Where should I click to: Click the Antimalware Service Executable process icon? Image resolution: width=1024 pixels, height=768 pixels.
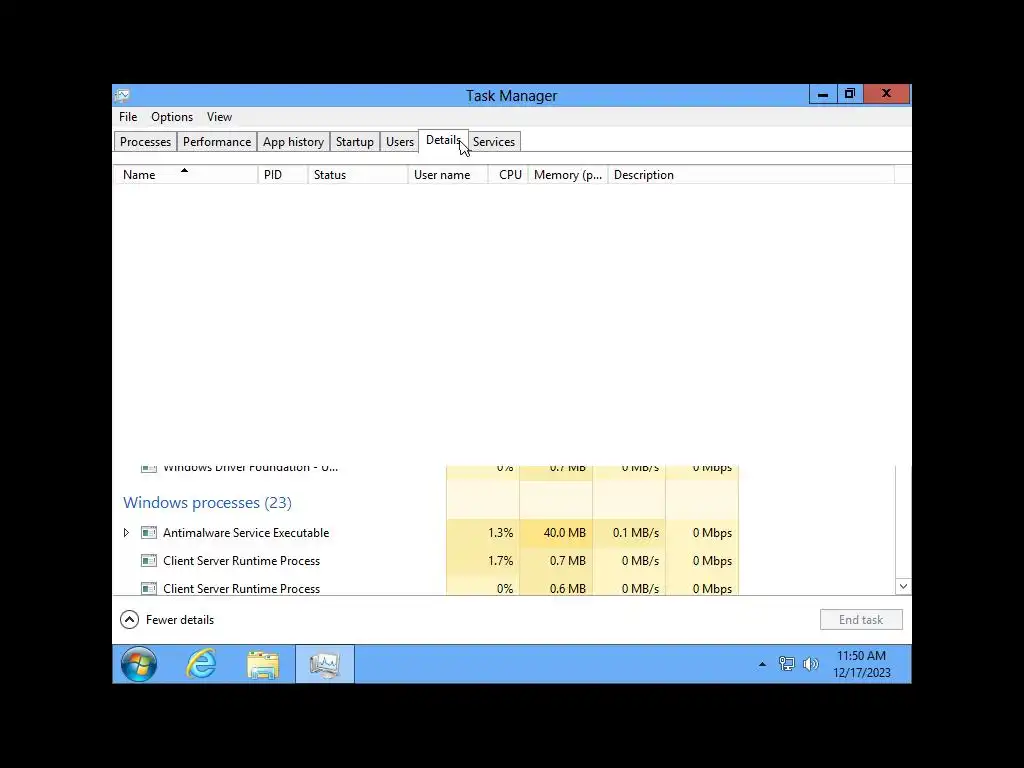[x=149, y=533]
